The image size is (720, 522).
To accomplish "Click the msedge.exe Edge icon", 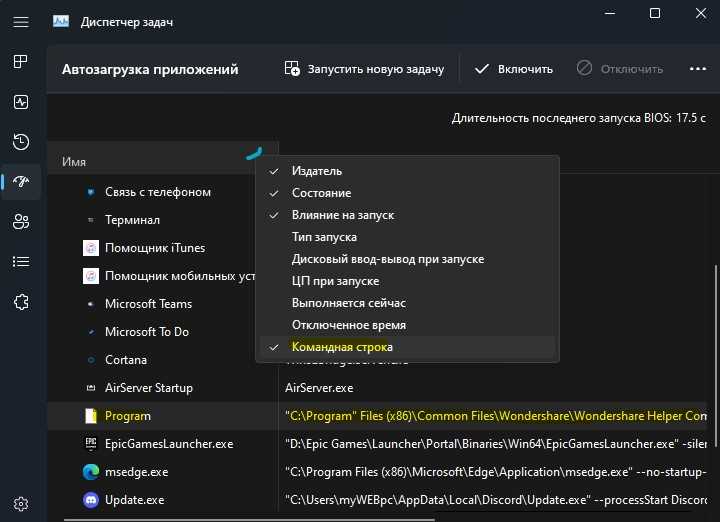I will (91, 471).
